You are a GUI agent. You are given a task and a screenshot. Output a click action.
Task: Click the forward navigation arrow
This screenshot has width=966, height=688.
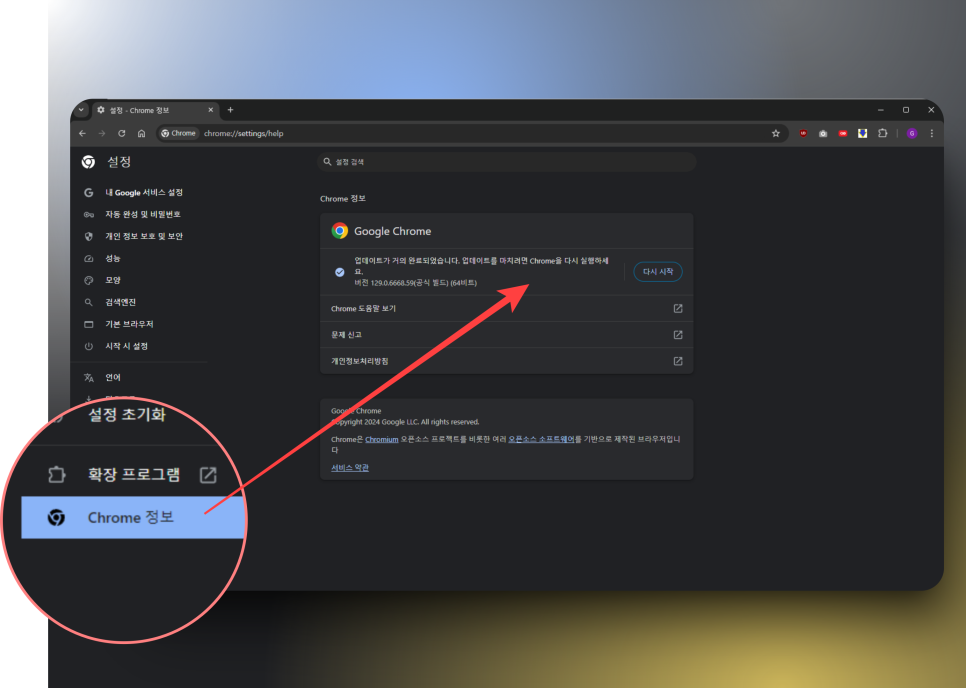[102, 133]
